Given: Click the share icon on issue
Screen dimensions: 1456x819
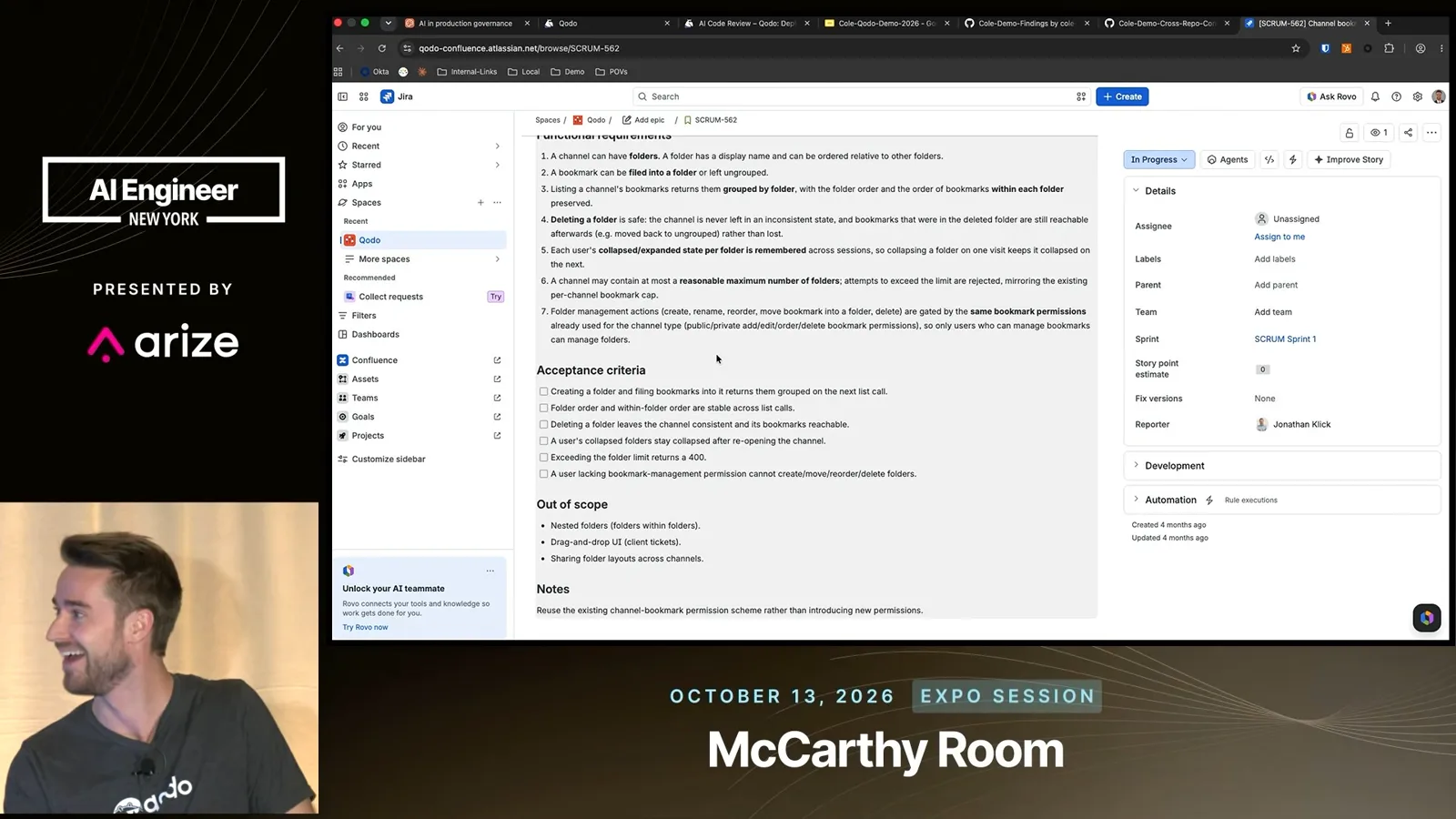Looking at the screenshot, I should (1408, 133).
